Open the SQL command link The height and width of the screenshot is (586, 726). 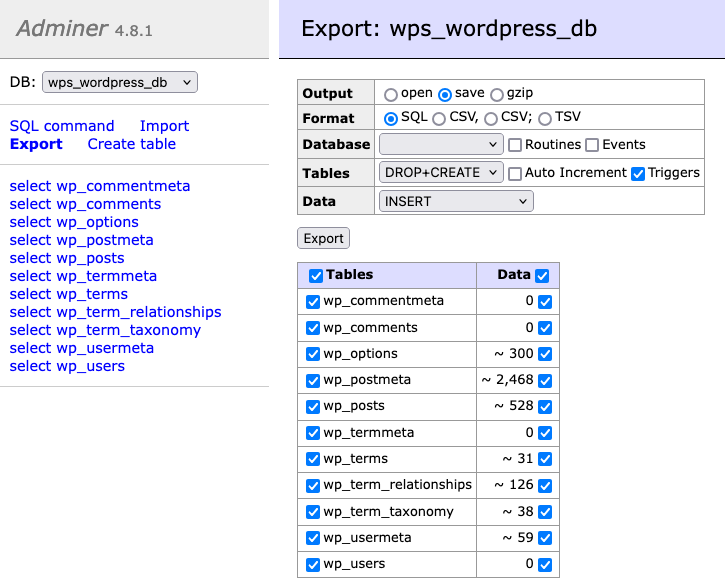(62, 126)
